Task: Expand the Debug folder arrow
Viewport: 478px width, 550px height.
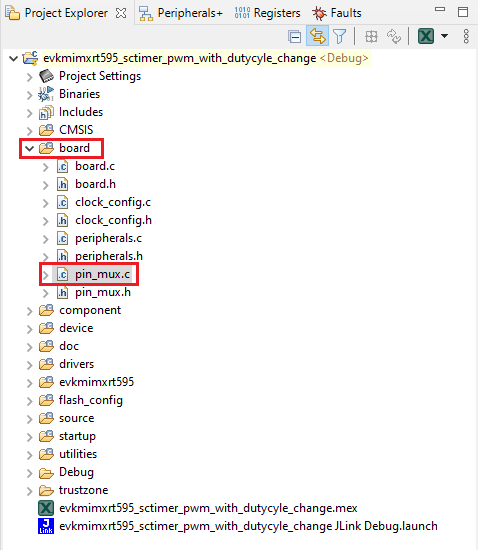Action: (29, 473)
